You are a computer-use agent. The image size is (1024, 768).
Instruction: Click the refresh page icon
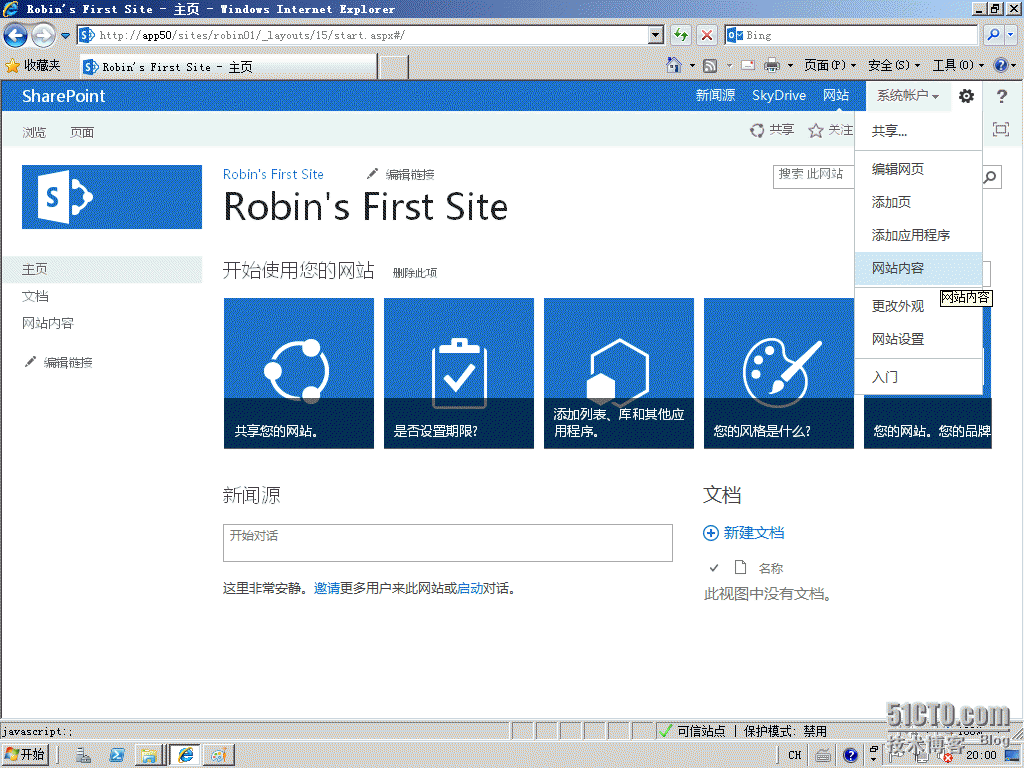pos(681,35)
